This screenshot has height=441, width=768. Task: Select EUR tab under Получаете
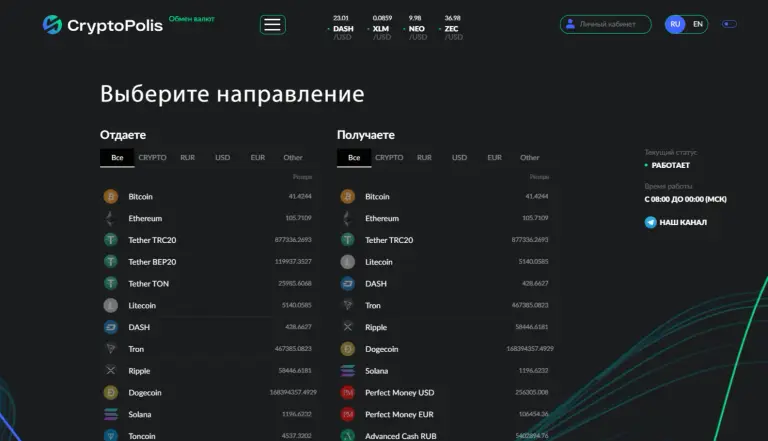pyautogui.click(x=495, y=158)
